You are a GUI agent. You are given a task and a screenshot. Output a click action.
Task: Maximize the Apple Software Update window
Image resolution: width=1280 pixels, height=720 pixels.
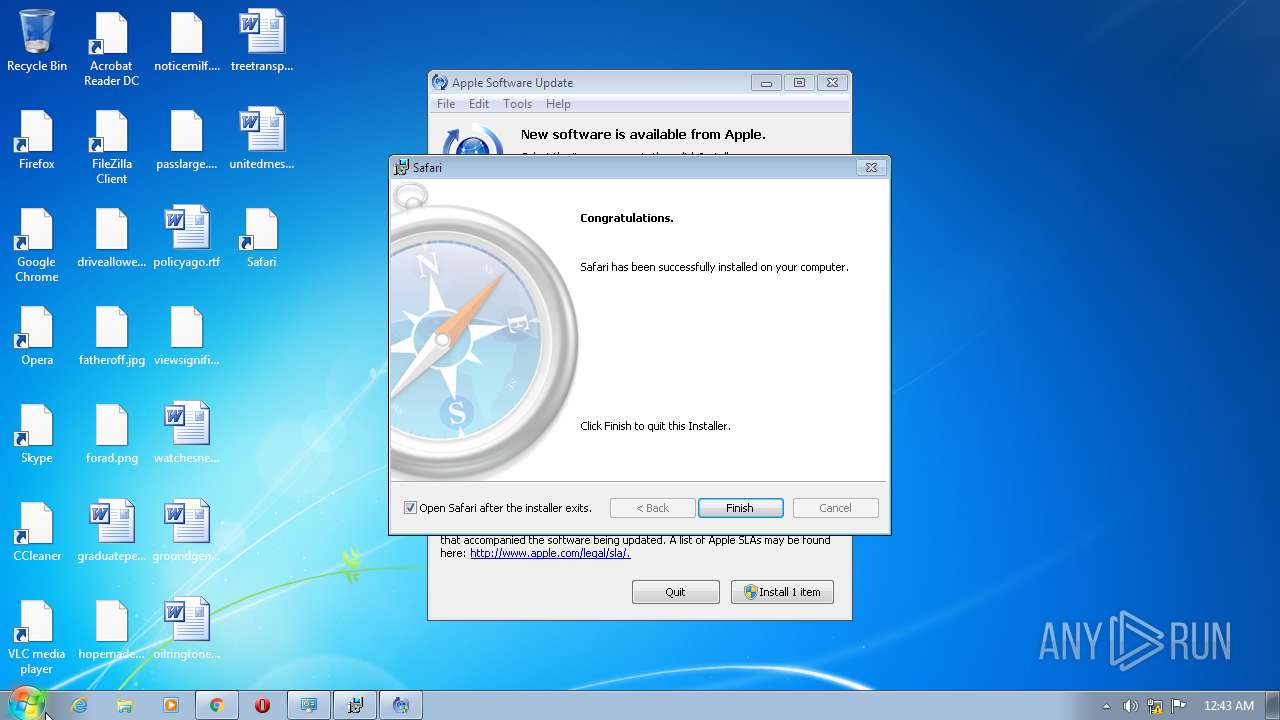tap(799, 83)
